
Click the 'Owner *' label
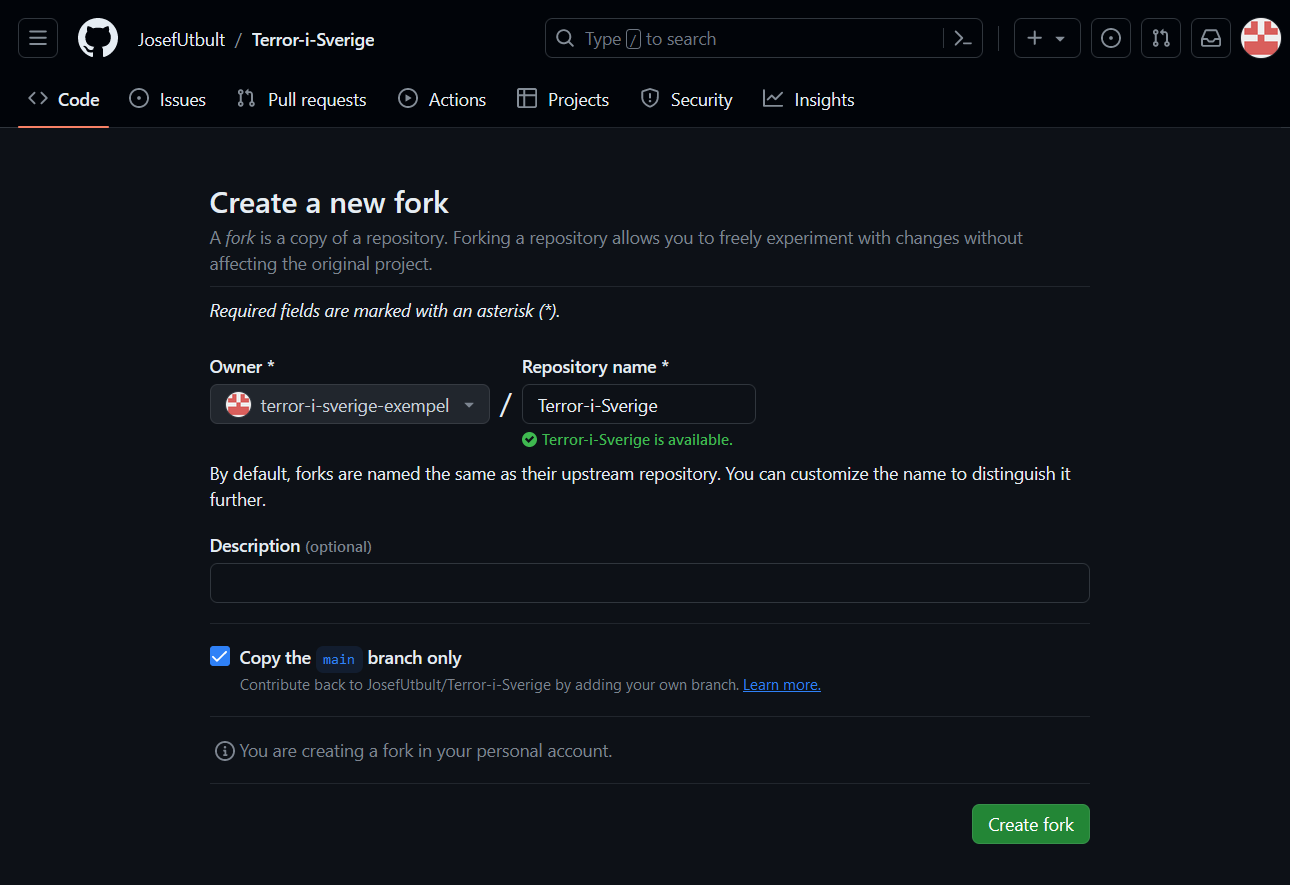[x=242, y=367]
